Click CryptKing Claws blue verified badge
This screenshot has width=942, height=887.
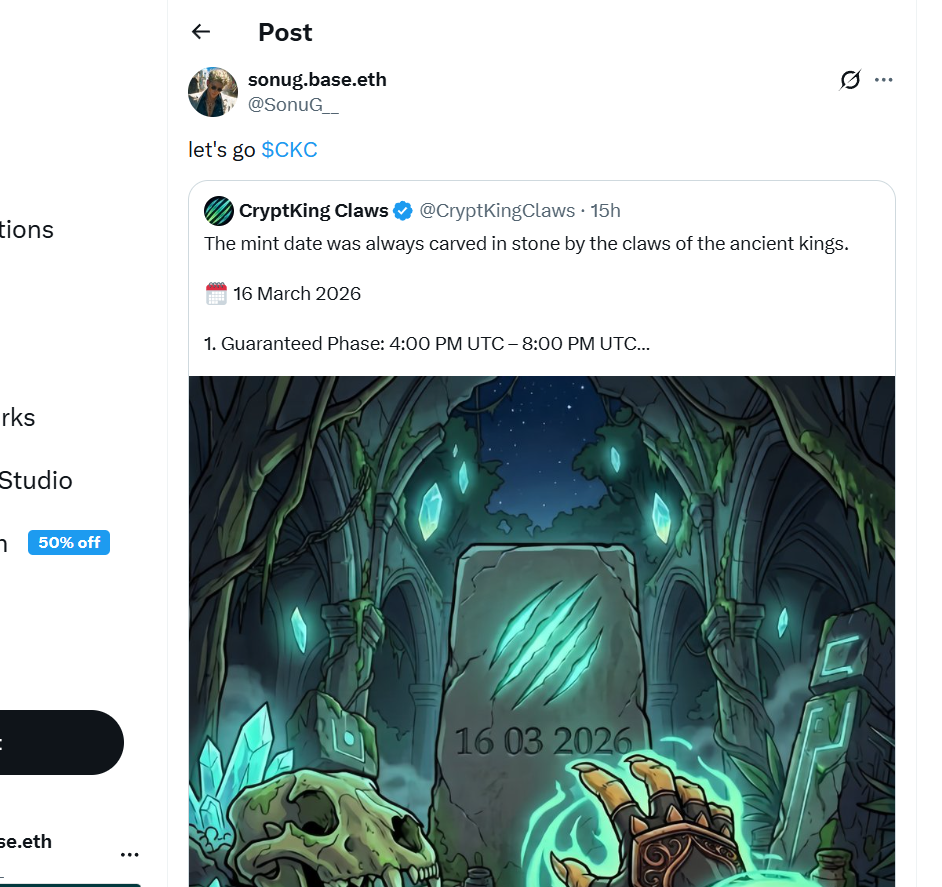[403, 211]
